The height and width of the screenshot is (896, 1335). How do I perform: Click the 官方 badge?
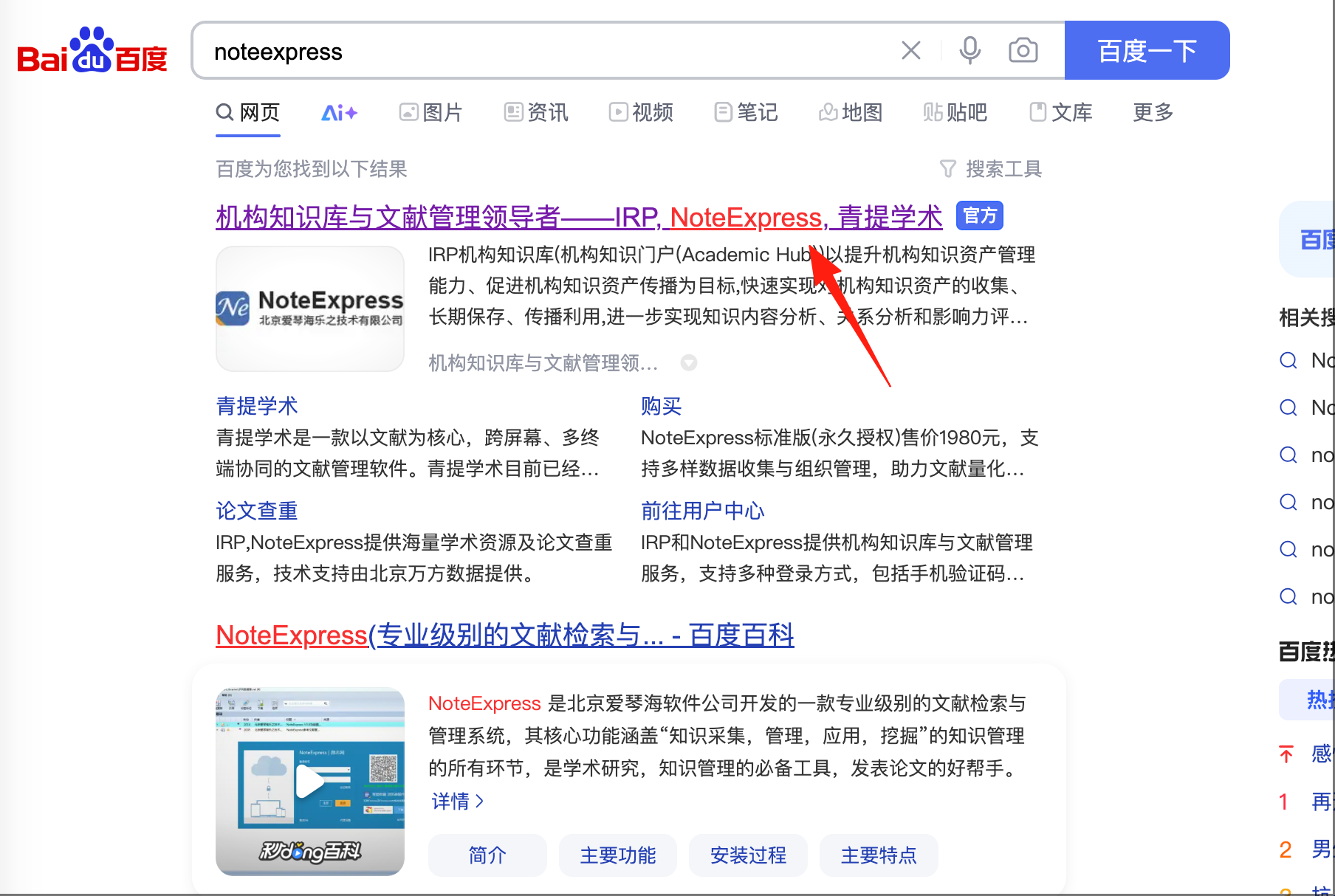pyautogui.click(x=980, y=216)
